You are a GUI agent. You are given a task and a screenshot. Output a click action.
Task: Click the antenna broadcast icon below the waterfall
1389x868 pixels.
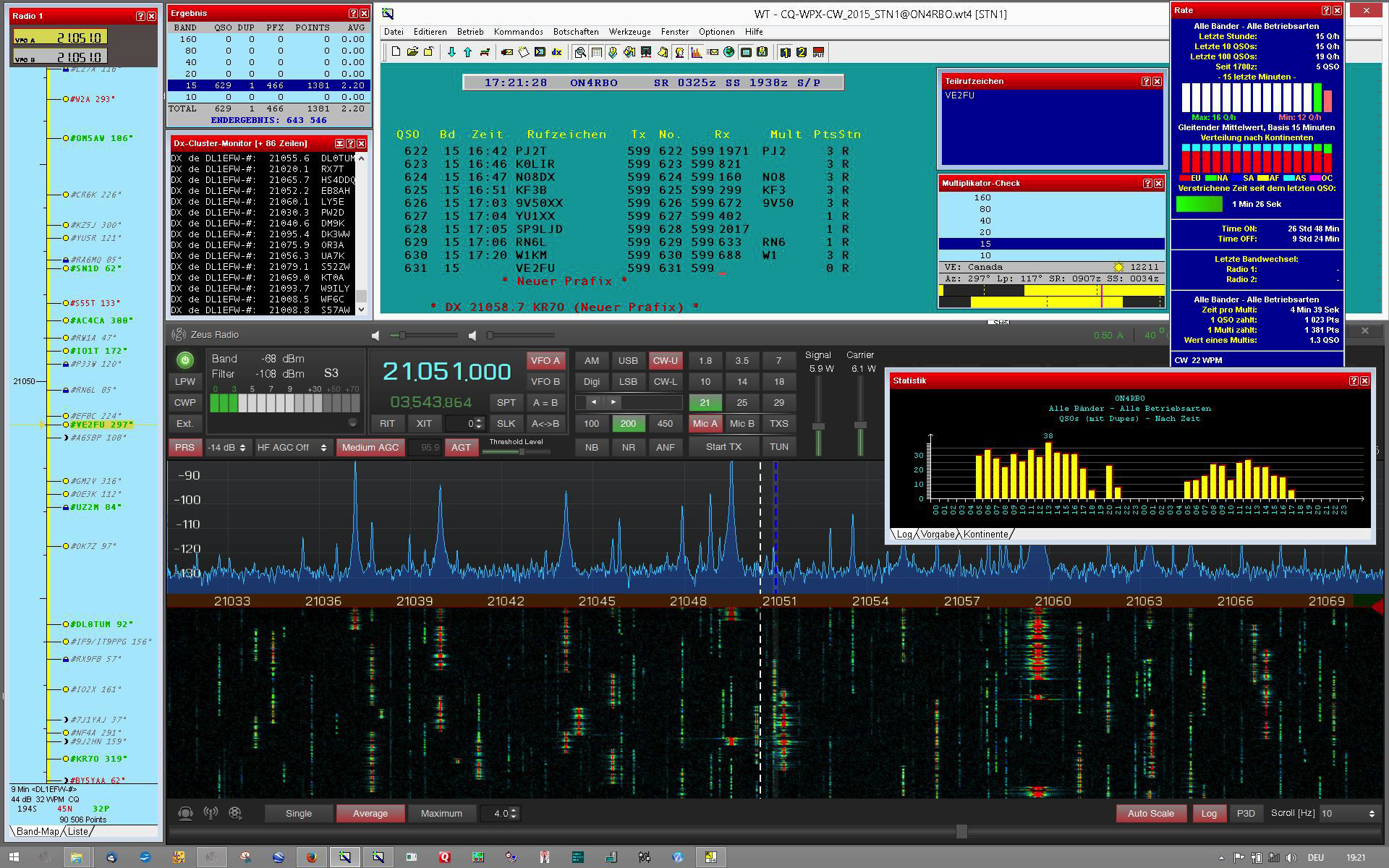[x=211, y=813]
